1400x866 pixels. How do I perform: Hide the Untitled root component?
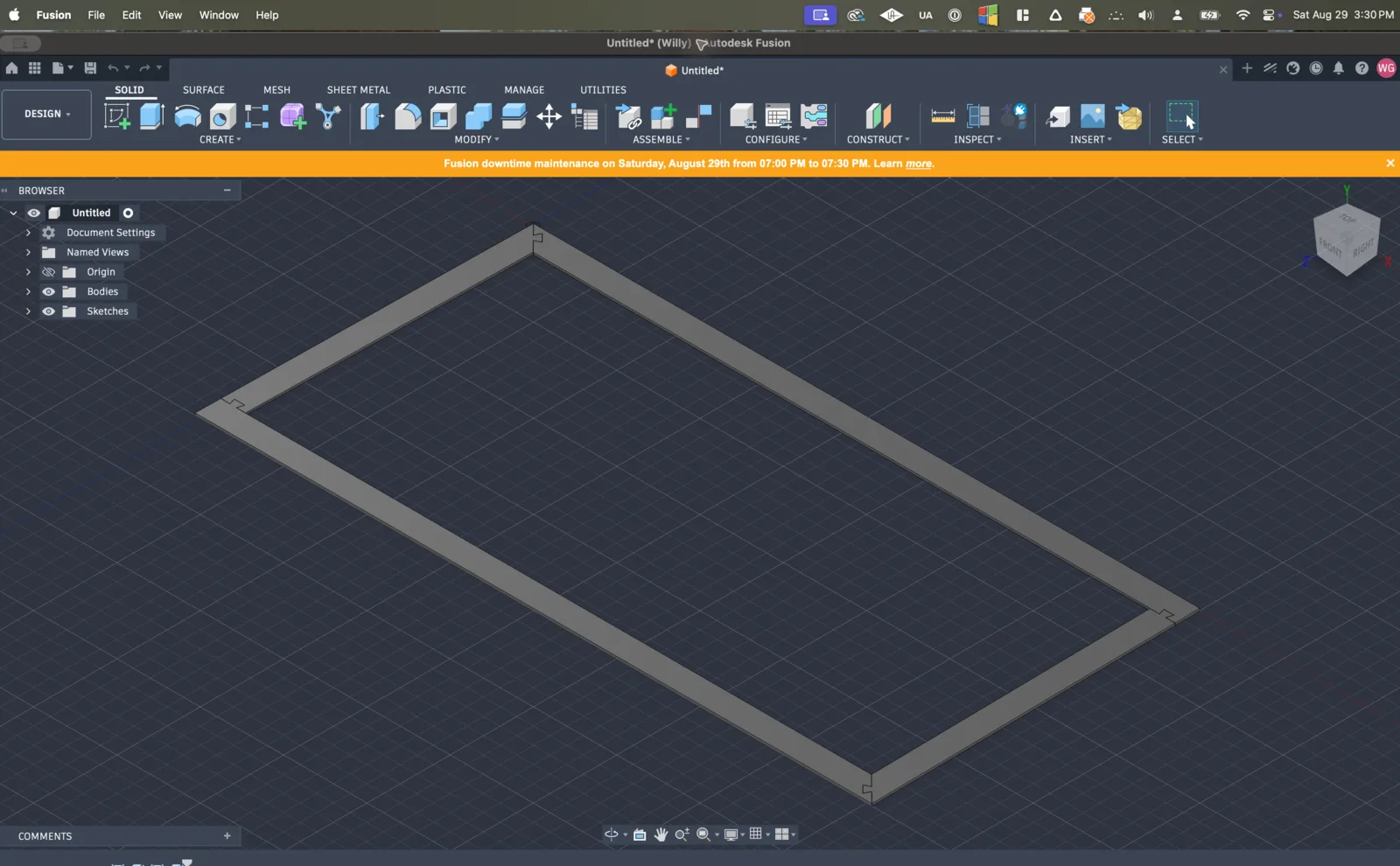[33, 213]
